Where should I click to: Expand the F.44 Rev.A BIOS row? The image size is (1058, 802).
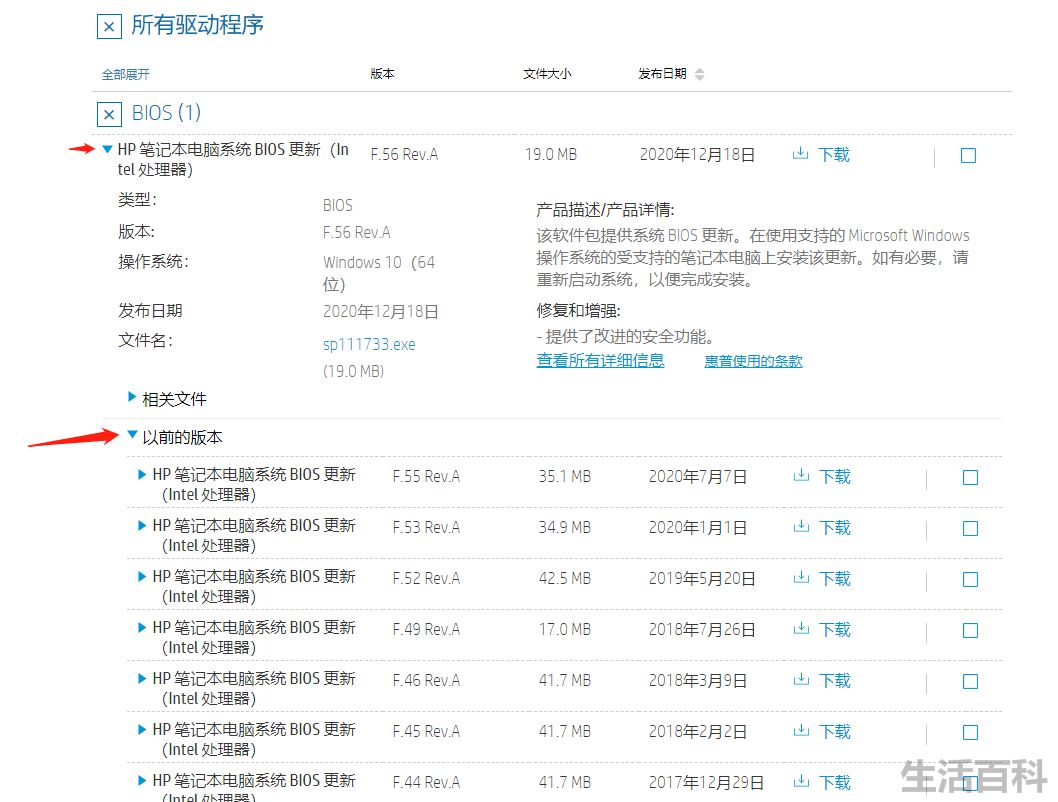tap(142, 780)
